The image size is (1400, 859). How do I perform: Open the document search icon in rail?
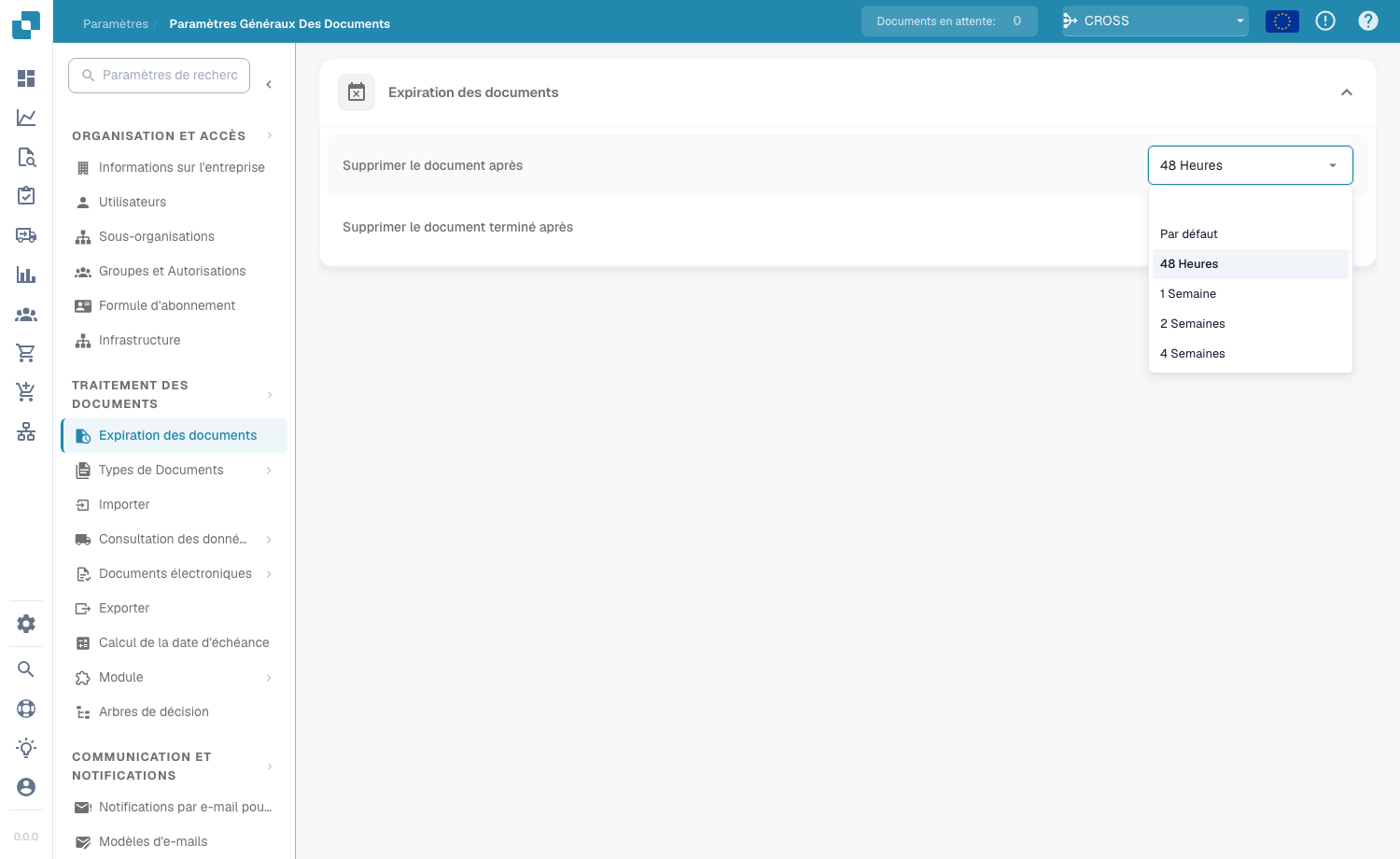tap(26, 157)
